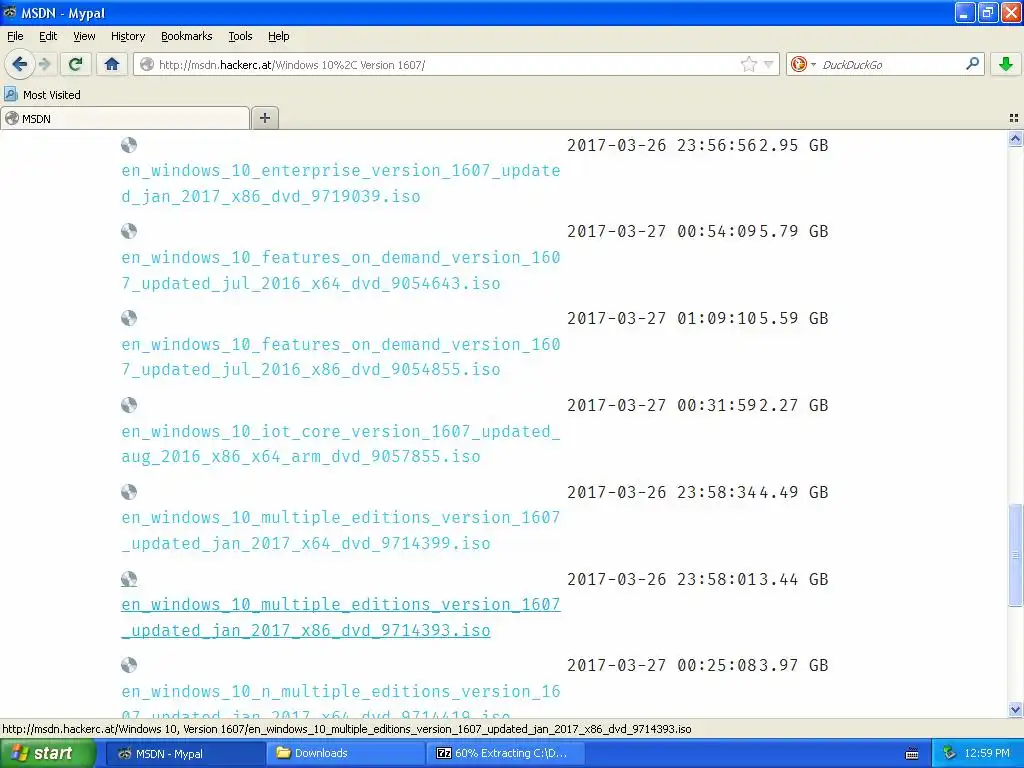Download multiple editions x64 9714399 iso

pyautogui.click(x=340, y=530)
